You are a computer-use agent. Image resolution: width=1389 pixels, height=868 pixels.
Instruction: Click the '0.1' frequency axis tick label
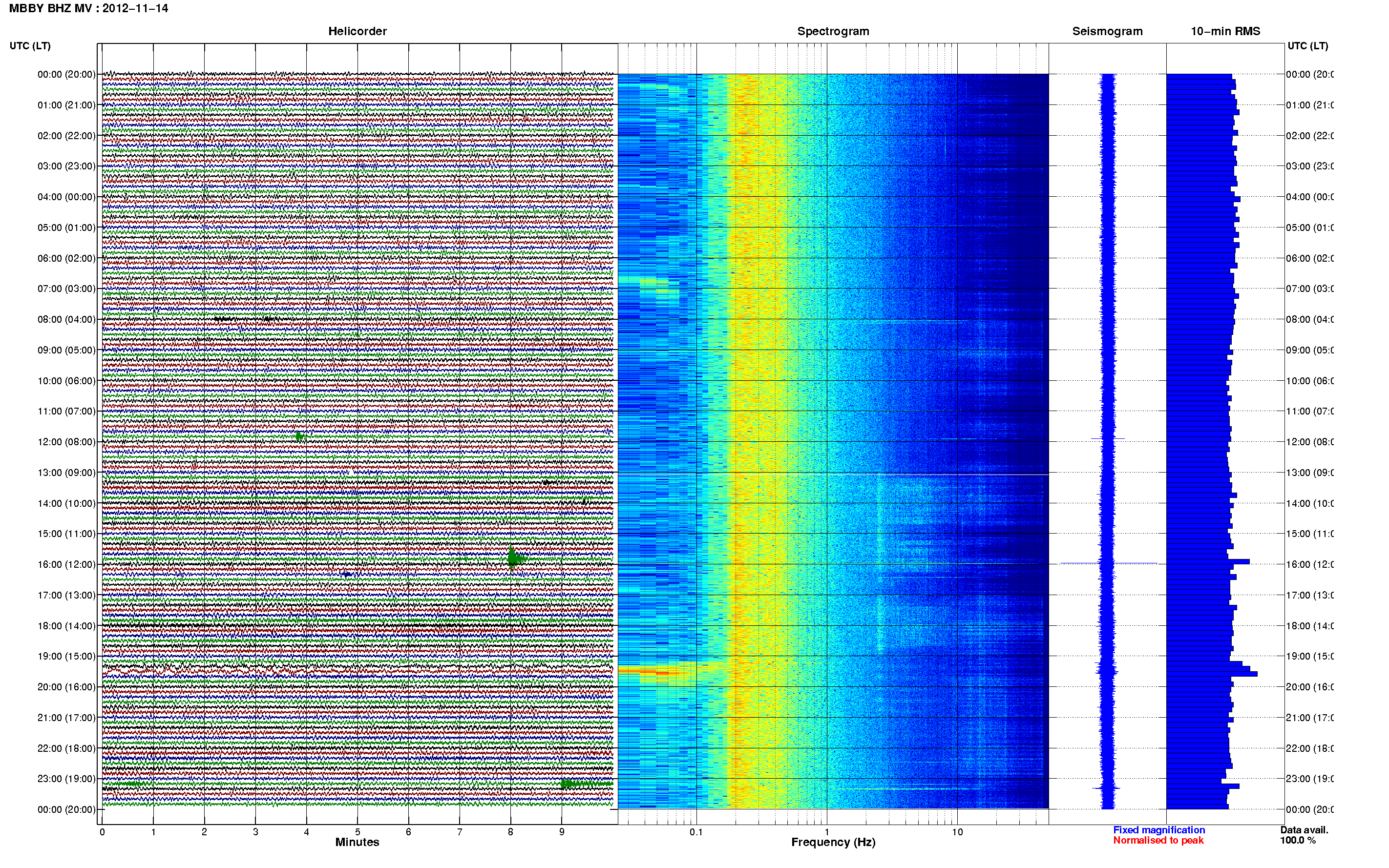click(696, 832)
